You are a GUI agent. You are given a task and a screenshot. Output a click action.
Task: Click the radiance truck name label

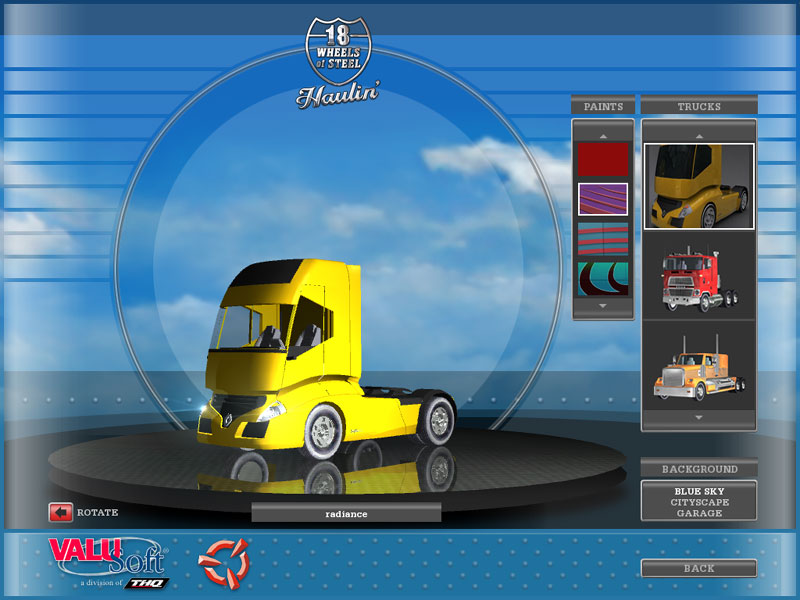tap(346, 513)
